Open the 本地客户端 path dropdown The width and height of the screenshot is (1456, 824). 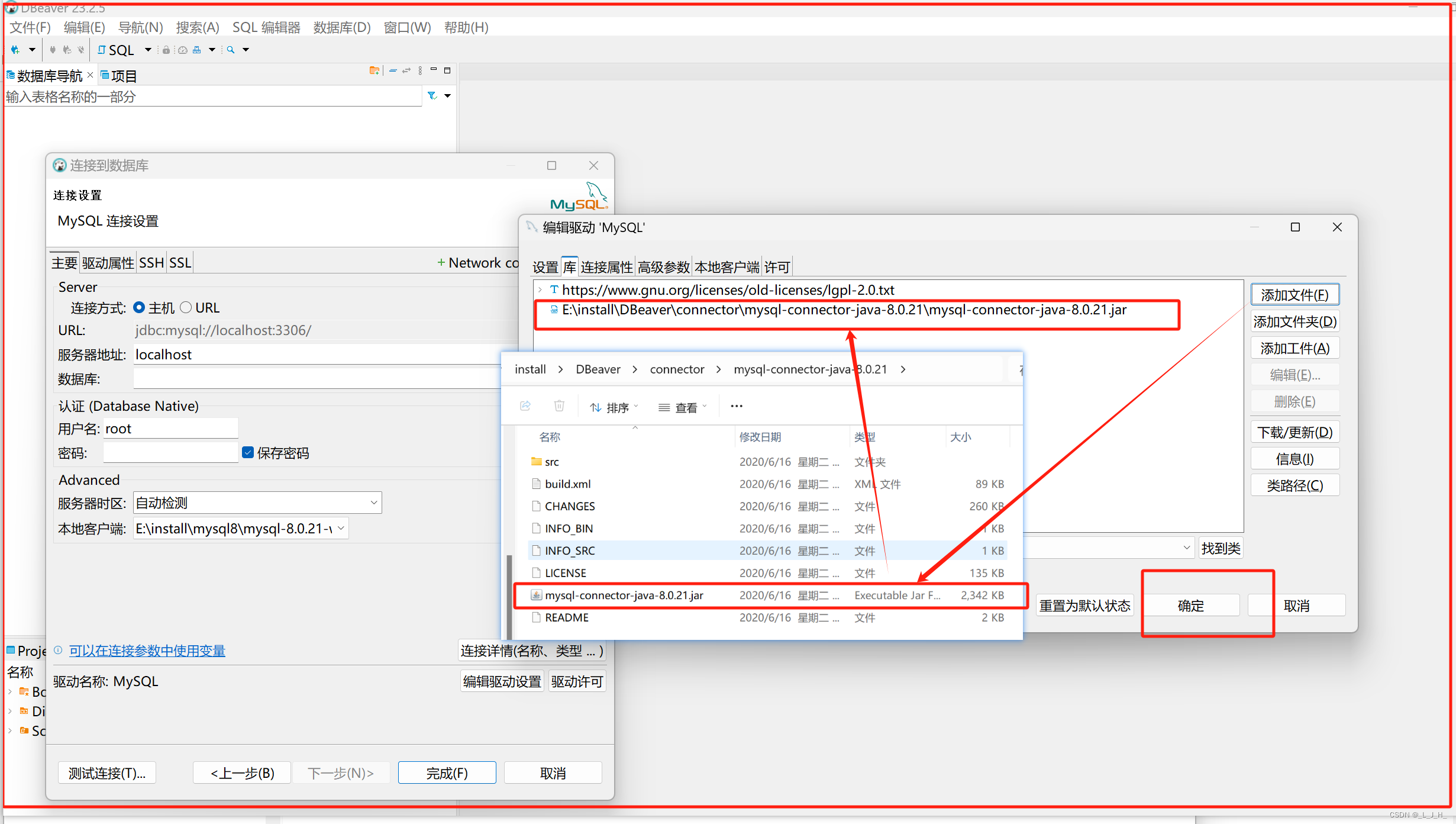(341, 528)
